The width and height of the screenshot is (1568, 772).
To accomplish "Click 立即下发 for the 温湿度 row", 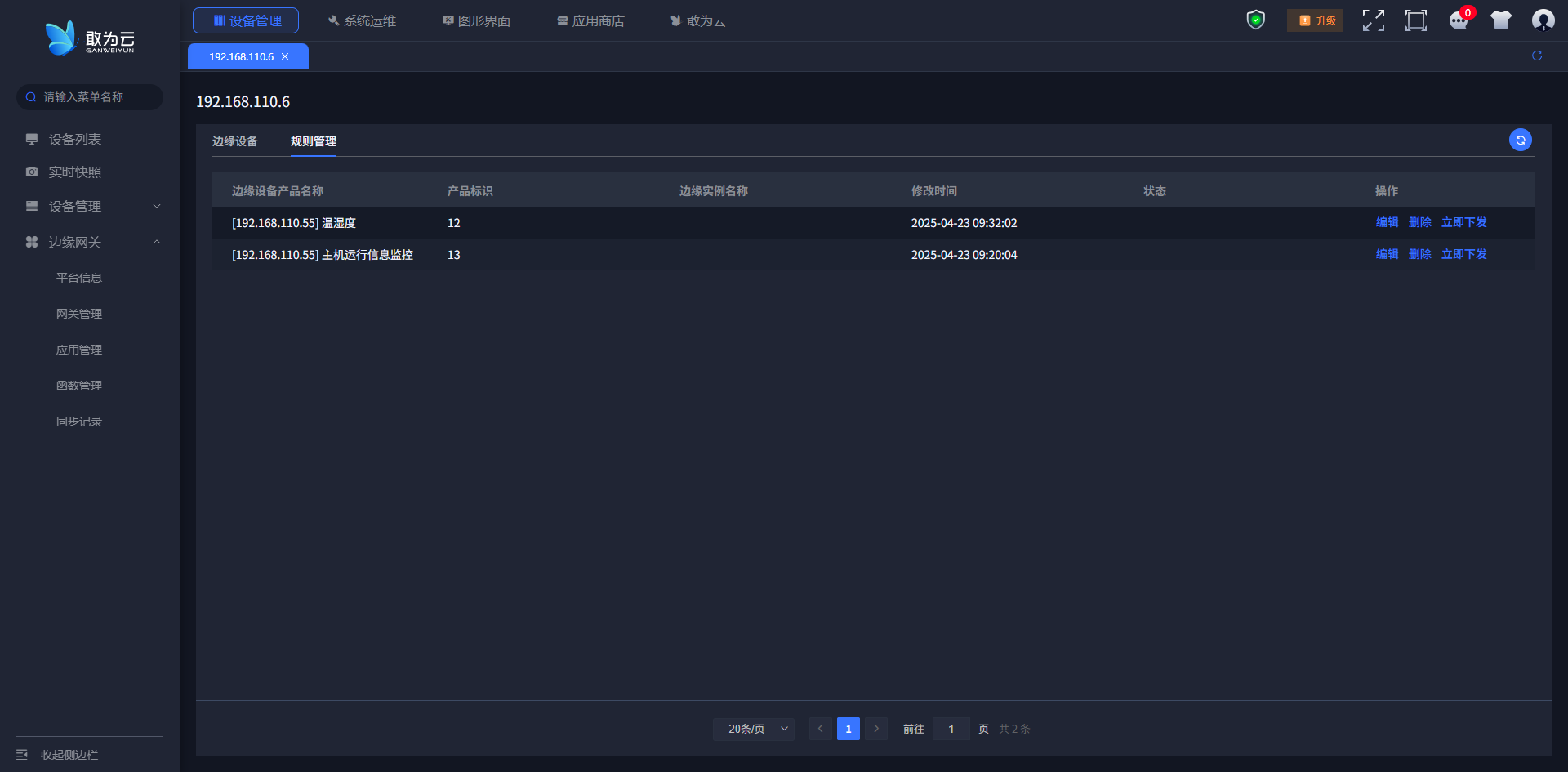I will tap(1463, 222).
